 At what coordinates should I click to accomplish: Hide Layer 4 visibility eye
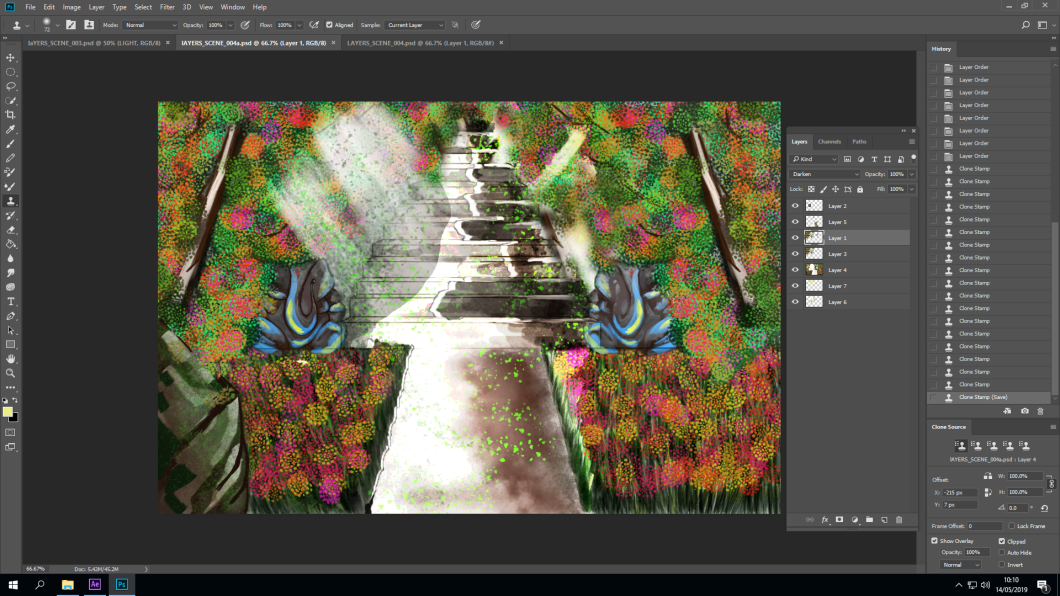click(795, 270)
